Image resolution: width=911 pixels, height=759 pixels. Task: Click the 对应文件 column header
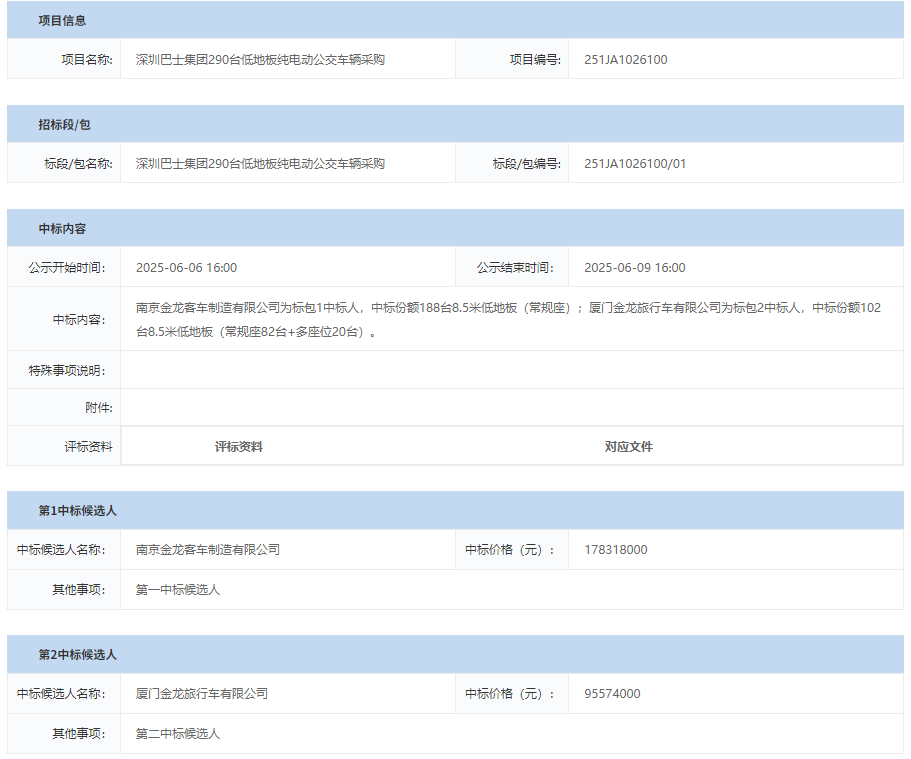pyautogui.click(x=629, y=447)
